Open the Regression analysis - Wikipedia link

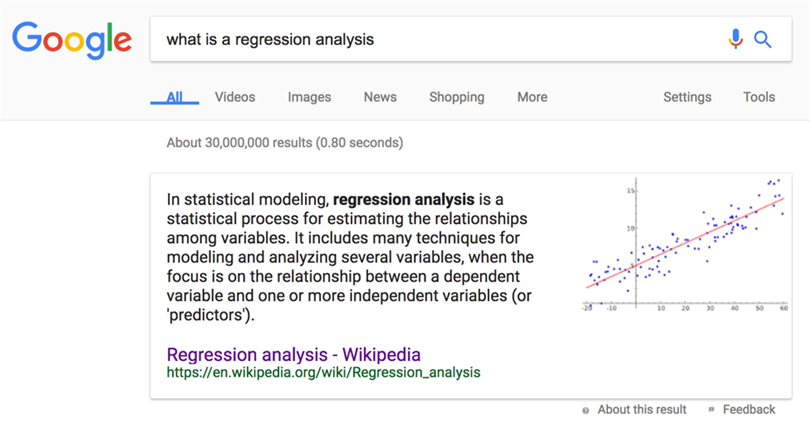click(293, 355)
